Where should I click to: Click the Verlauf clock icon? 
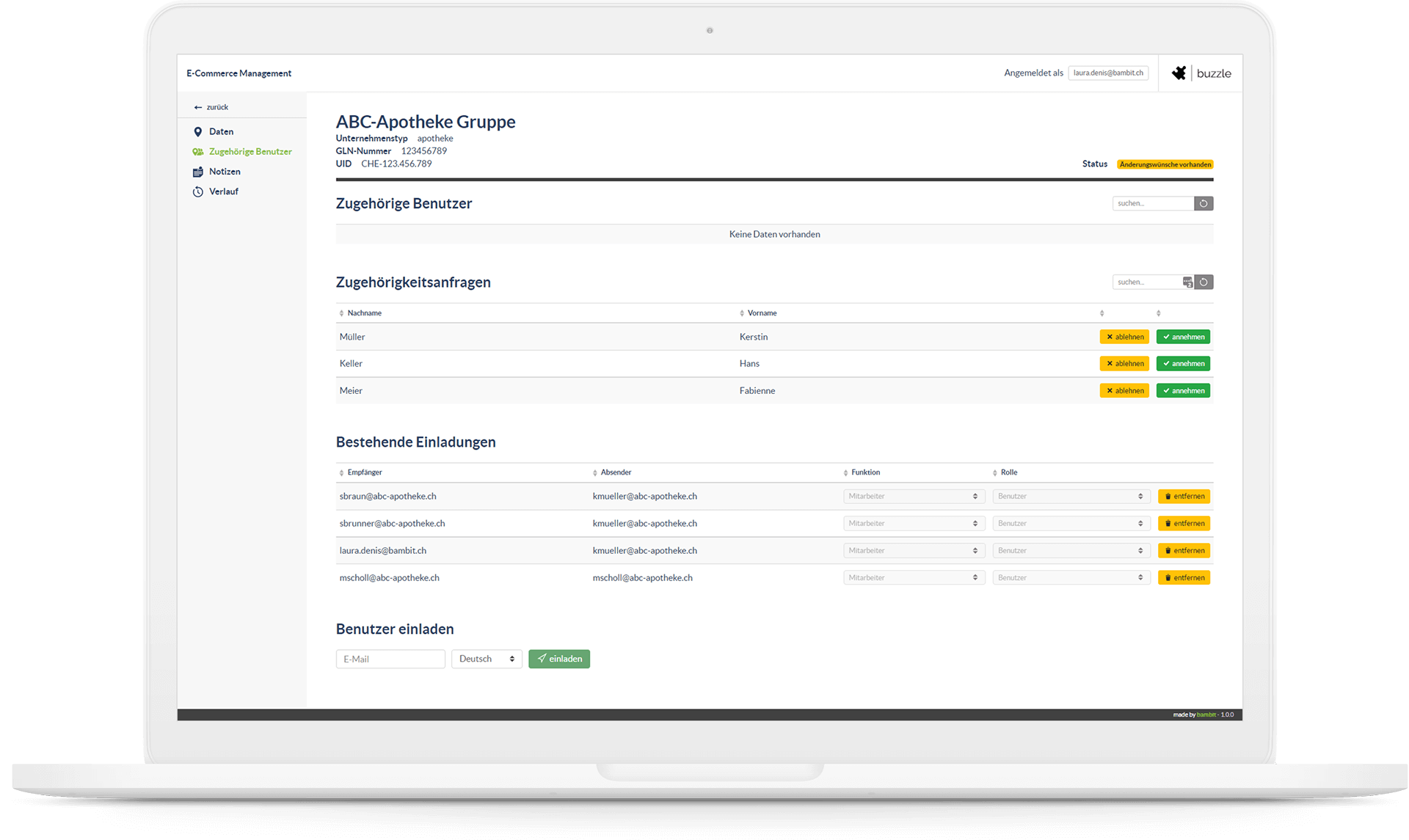(x=197, y=191)
